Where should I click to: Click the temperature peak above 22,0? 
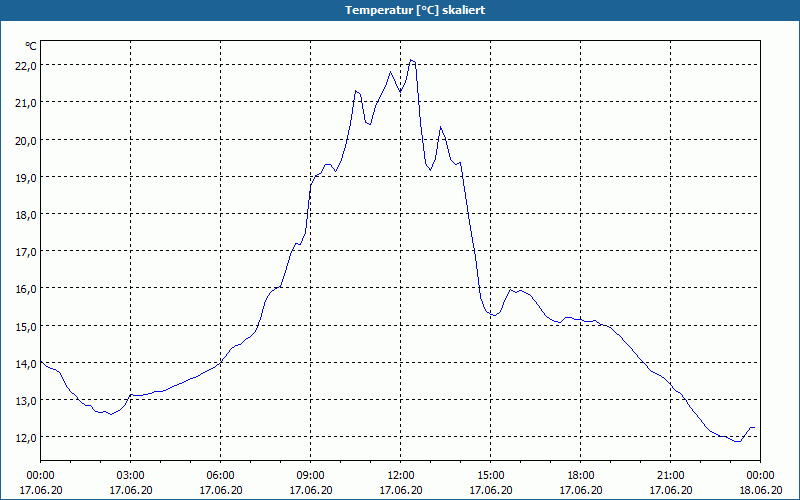click(411, 60)
